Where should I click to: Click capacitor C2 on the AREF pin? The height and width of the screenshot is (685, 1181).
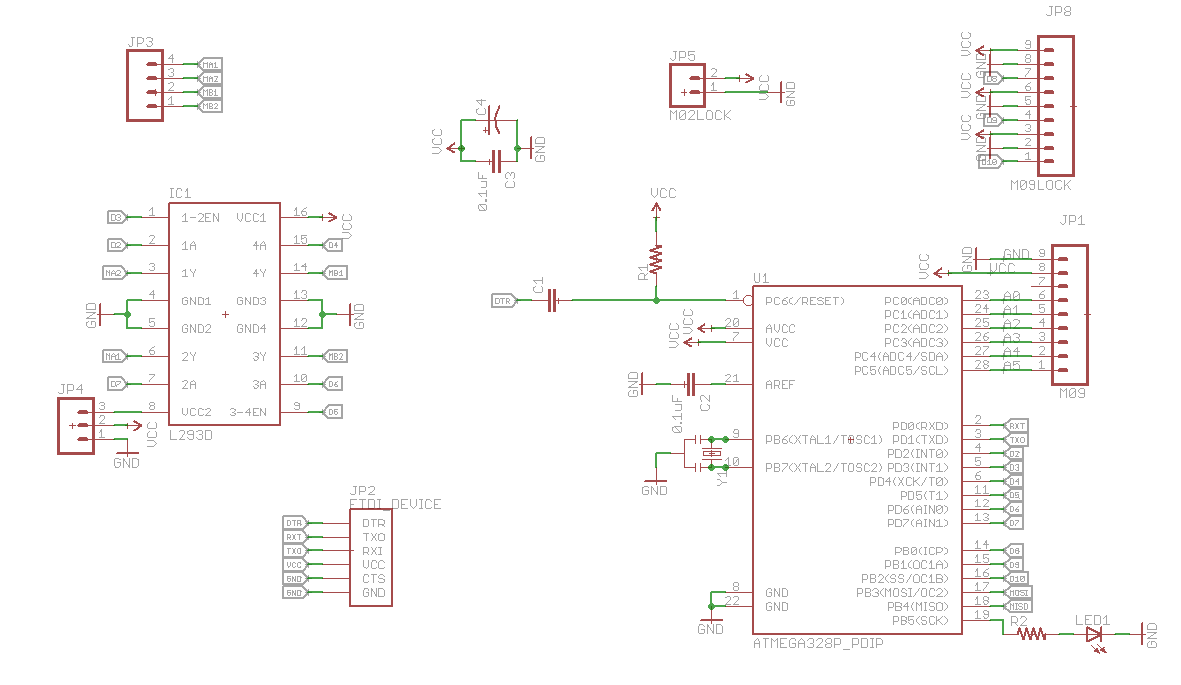[x=689, y=383]
